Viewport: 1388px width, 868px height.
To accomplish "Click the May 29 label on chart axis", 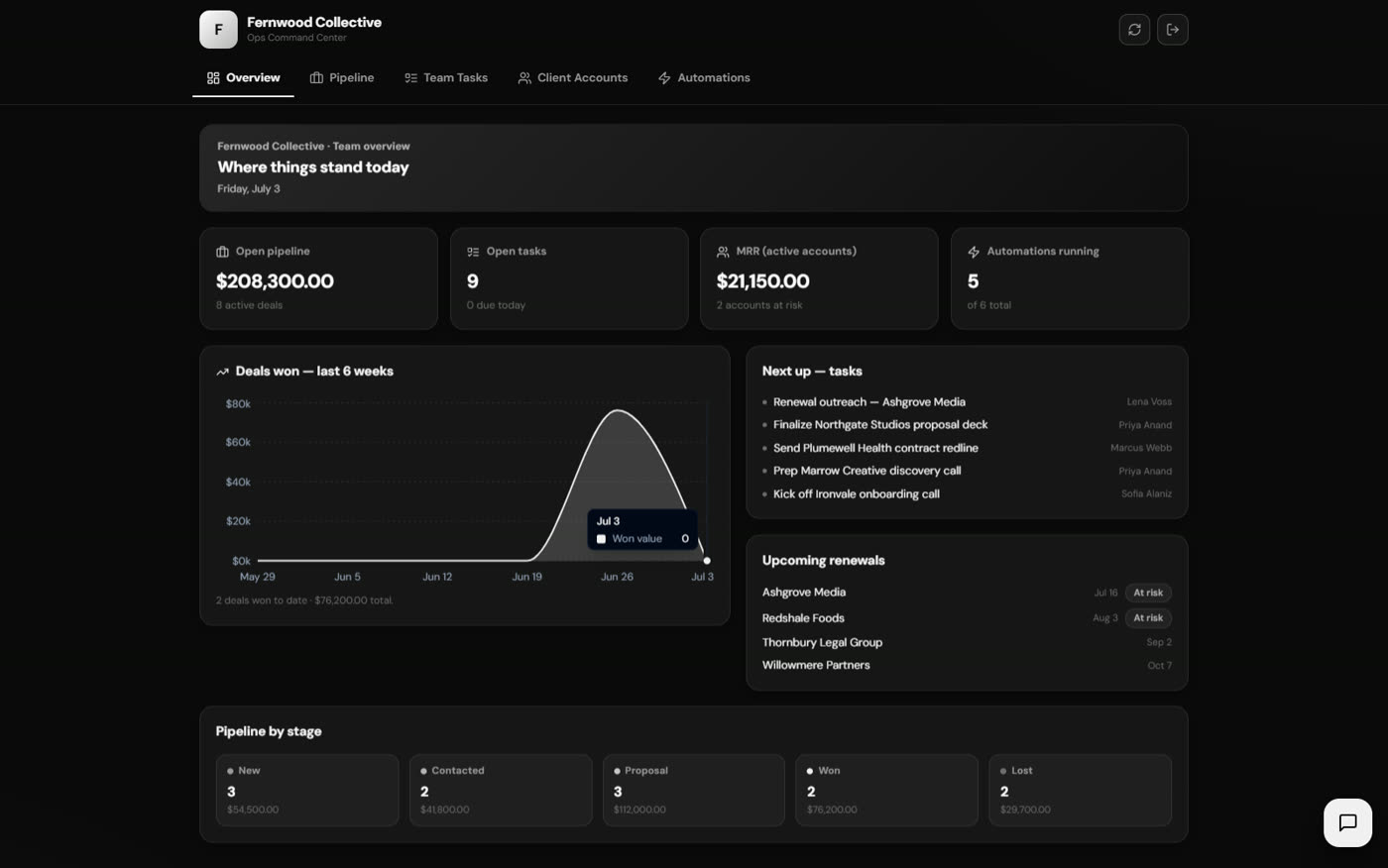I will (258, 577).
